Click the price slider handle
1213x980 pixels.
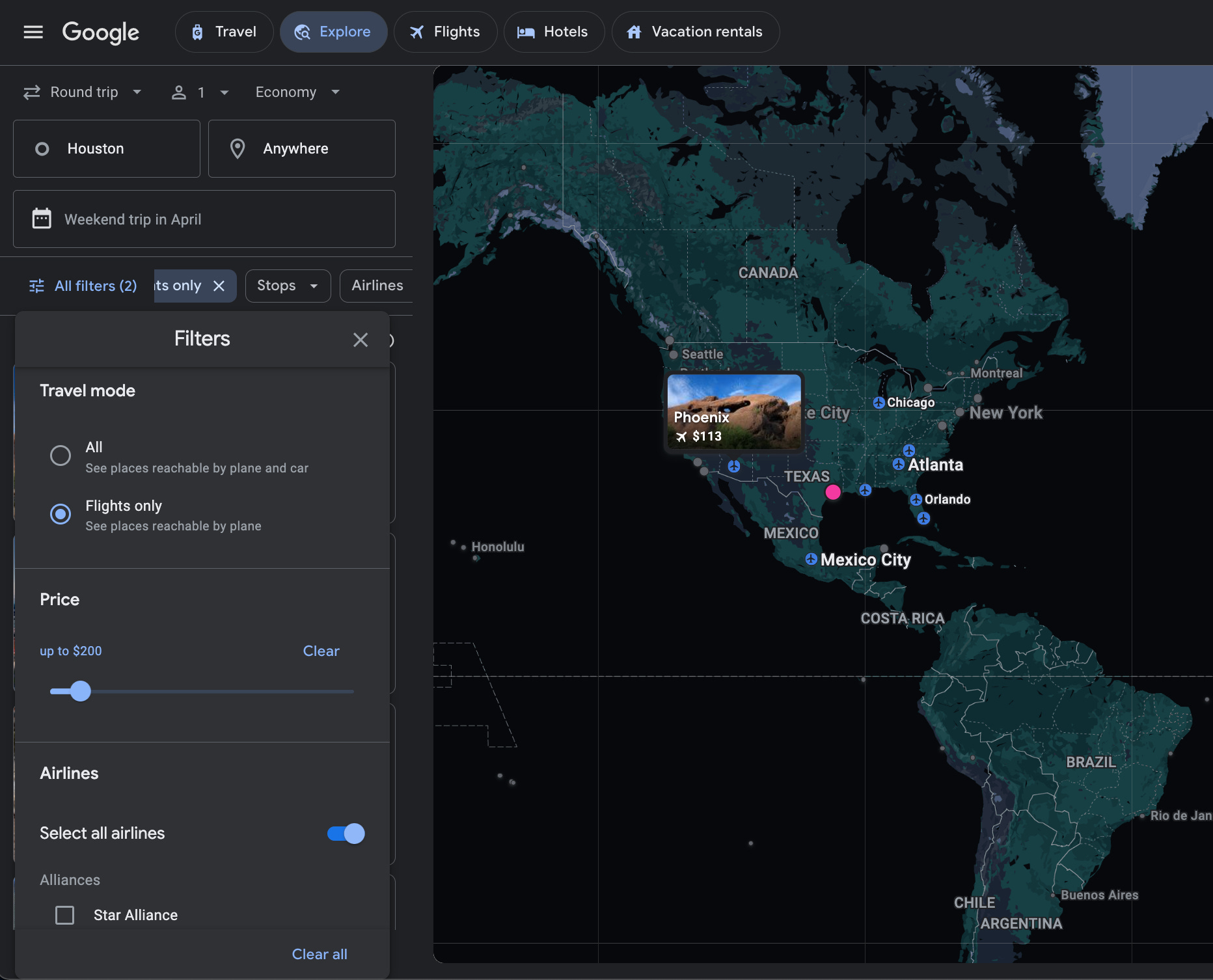tap(81, 691)
